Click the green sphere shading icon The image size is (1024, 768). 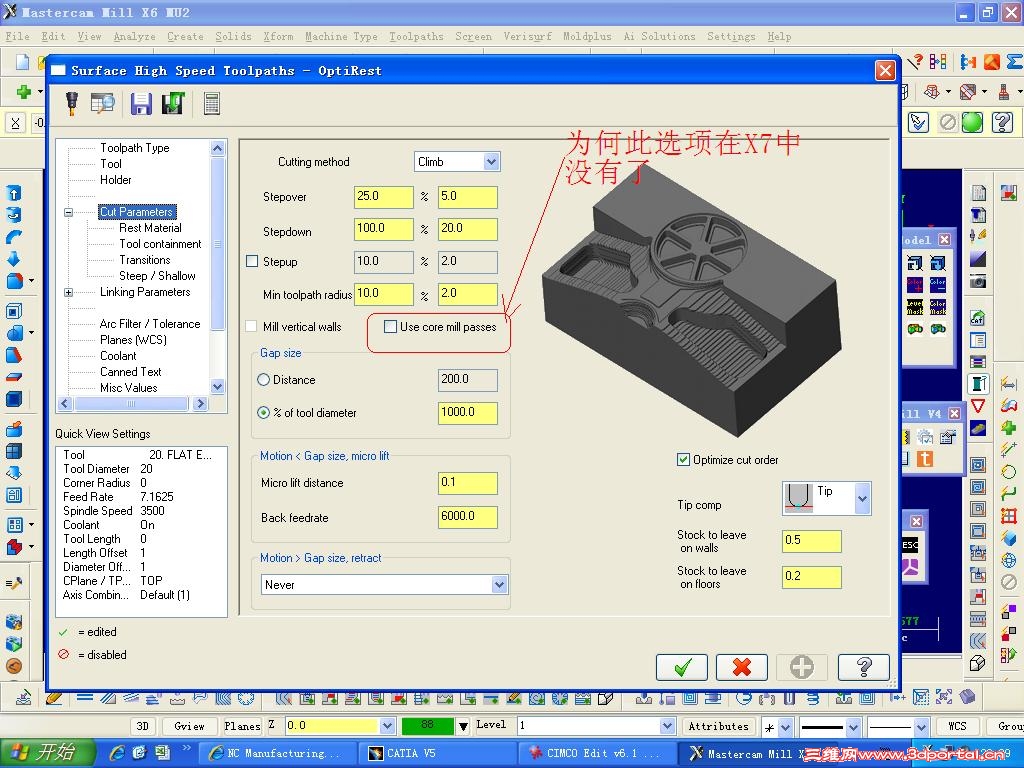click(x=972, y=122)
